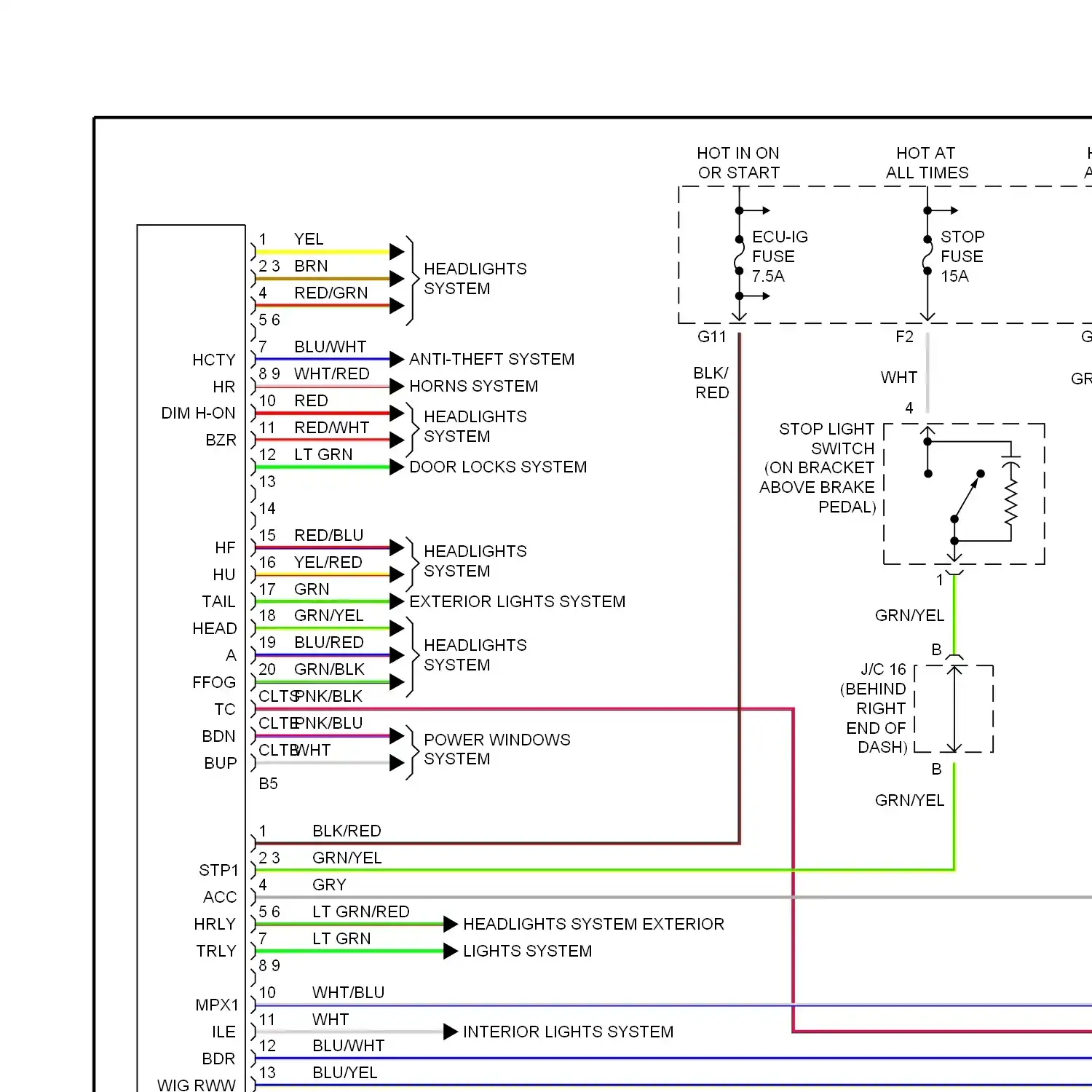Click the "STP1" terminal name
Viewport: 1092px width, 1092px height.
click(218, 871)
